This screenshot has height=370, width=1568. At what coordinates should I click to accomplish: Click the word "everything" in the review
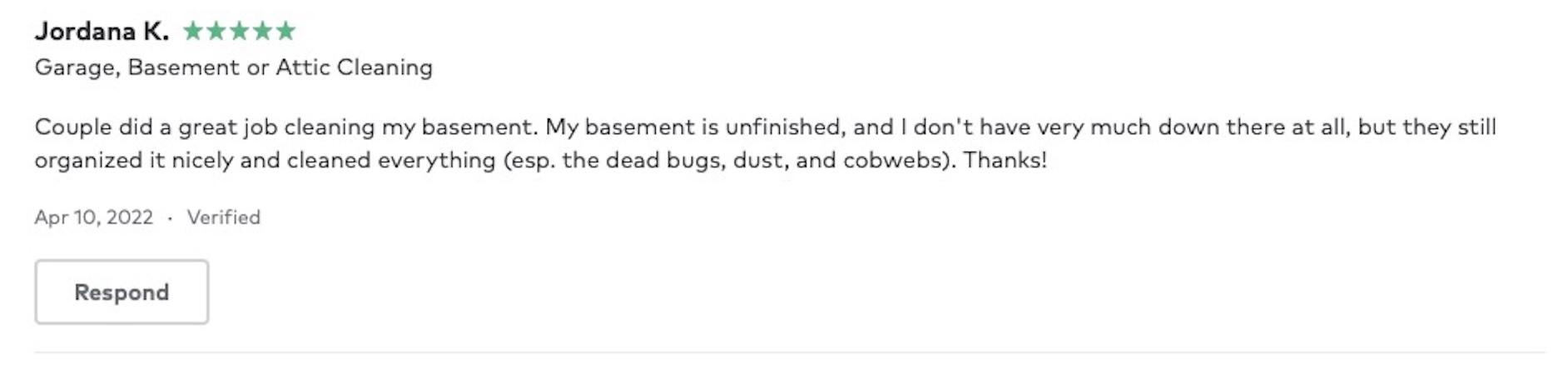coord(436,160)
